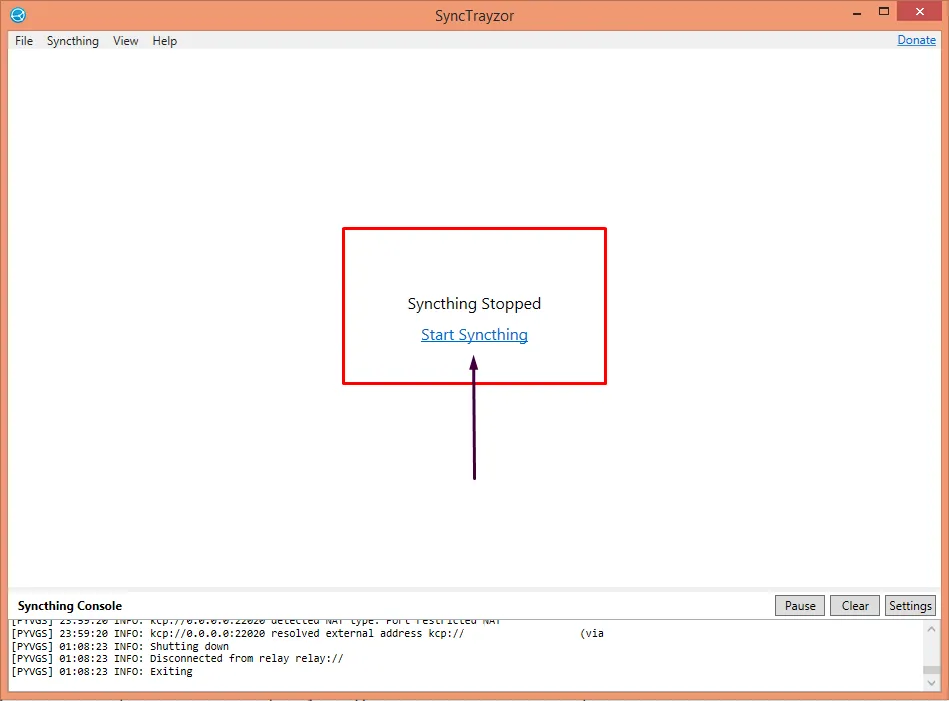Open the Help menu
Viewport: 949px width, 701px height.
[x=165, y=41]
